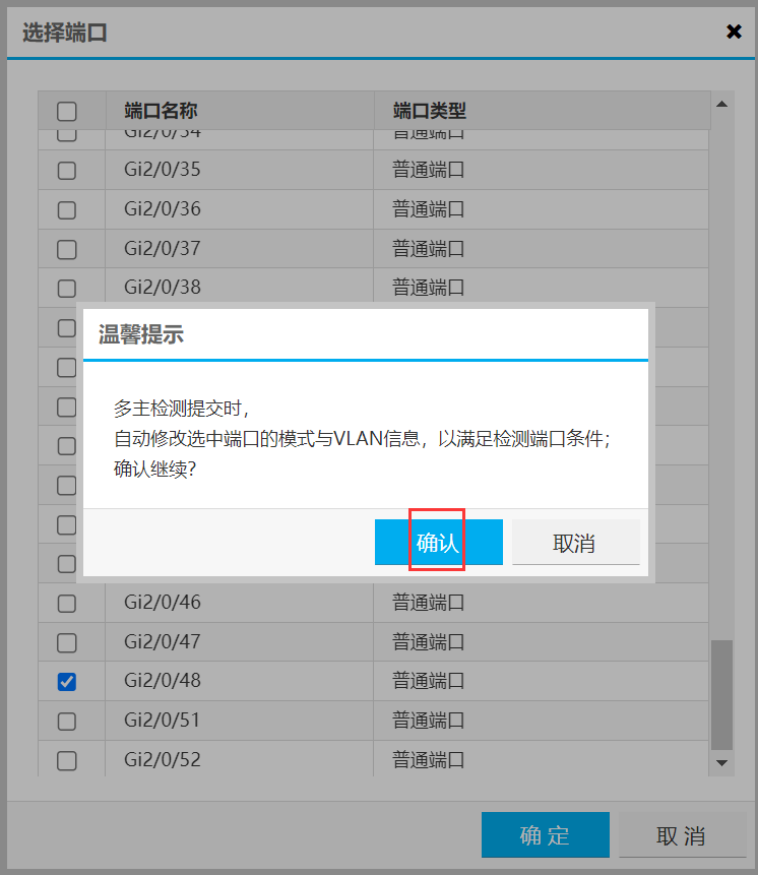The height and width of the screenshot is (875, 758).
Task: Check the box for Gi2/0/46
Action: point(66,603)
